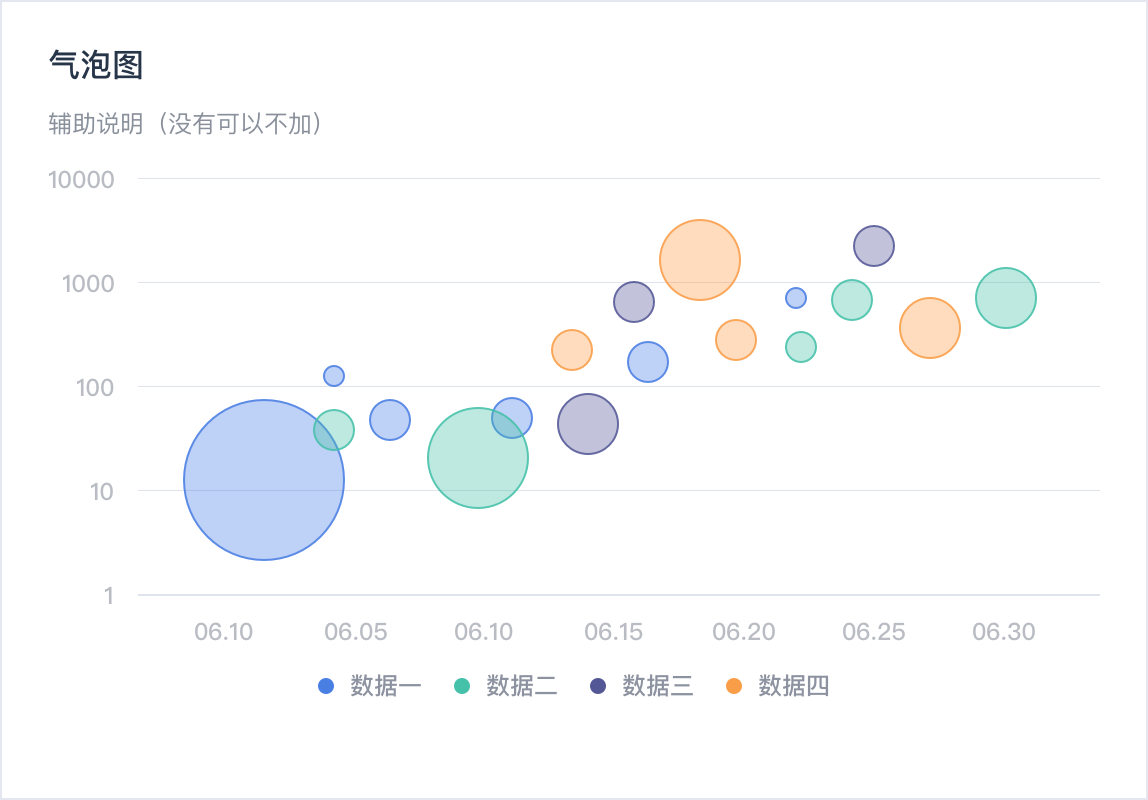Image resolution: width=1148 pixels, height=800 pixels.
Task: Select the topmost purple bubble
Action: pos(874,246)
